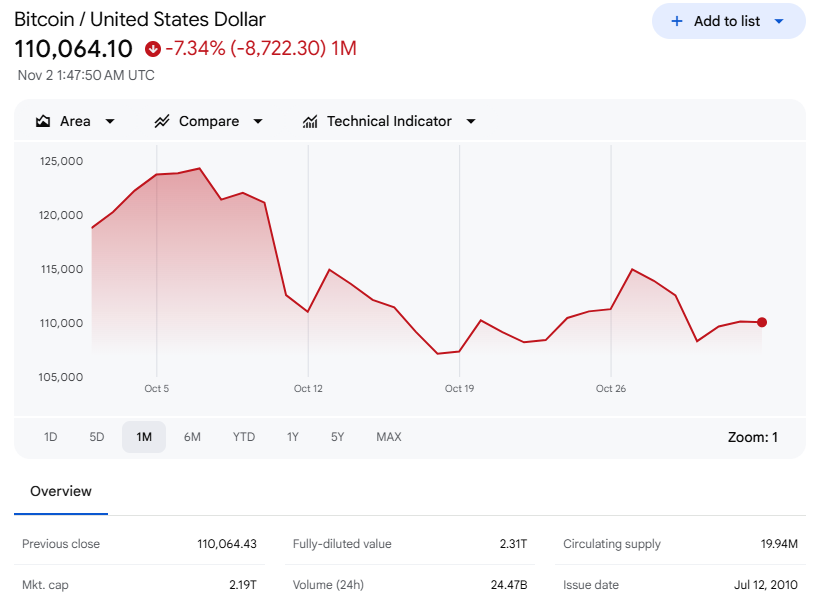Click the Oct 26 axis label
822x612 pixels.
coord(611,389)
